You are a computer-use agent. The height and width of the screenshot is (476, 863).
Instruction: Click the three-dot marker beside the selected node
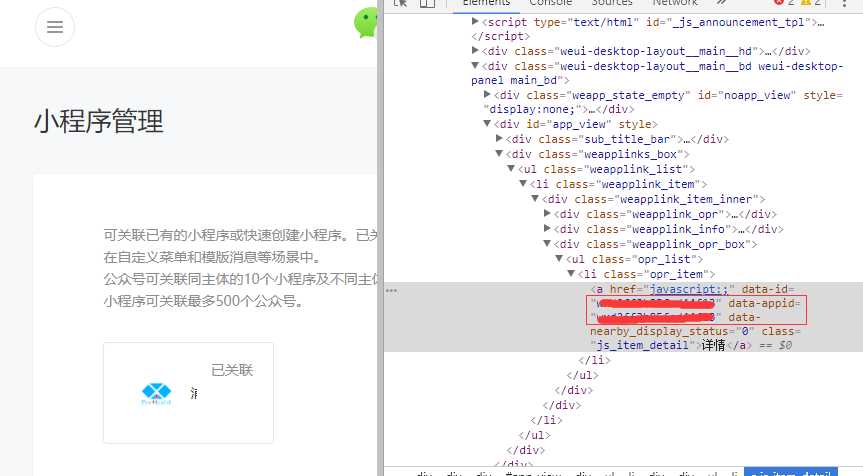coord(391,290)
